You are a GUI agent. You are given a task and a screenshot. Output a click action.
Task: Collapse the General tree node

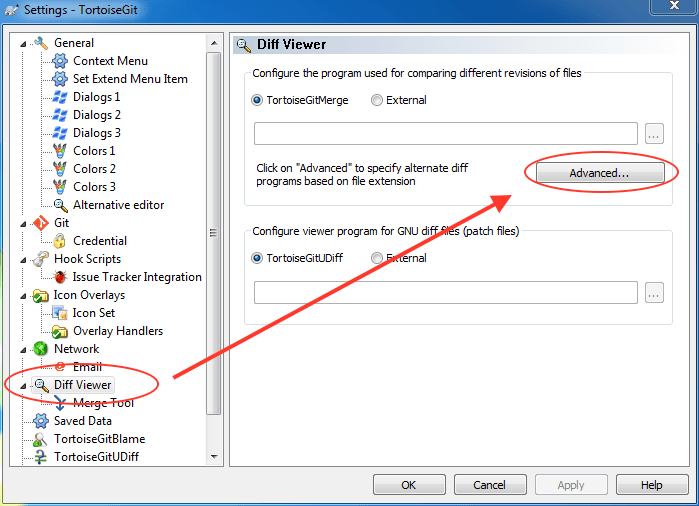(23, 44)
